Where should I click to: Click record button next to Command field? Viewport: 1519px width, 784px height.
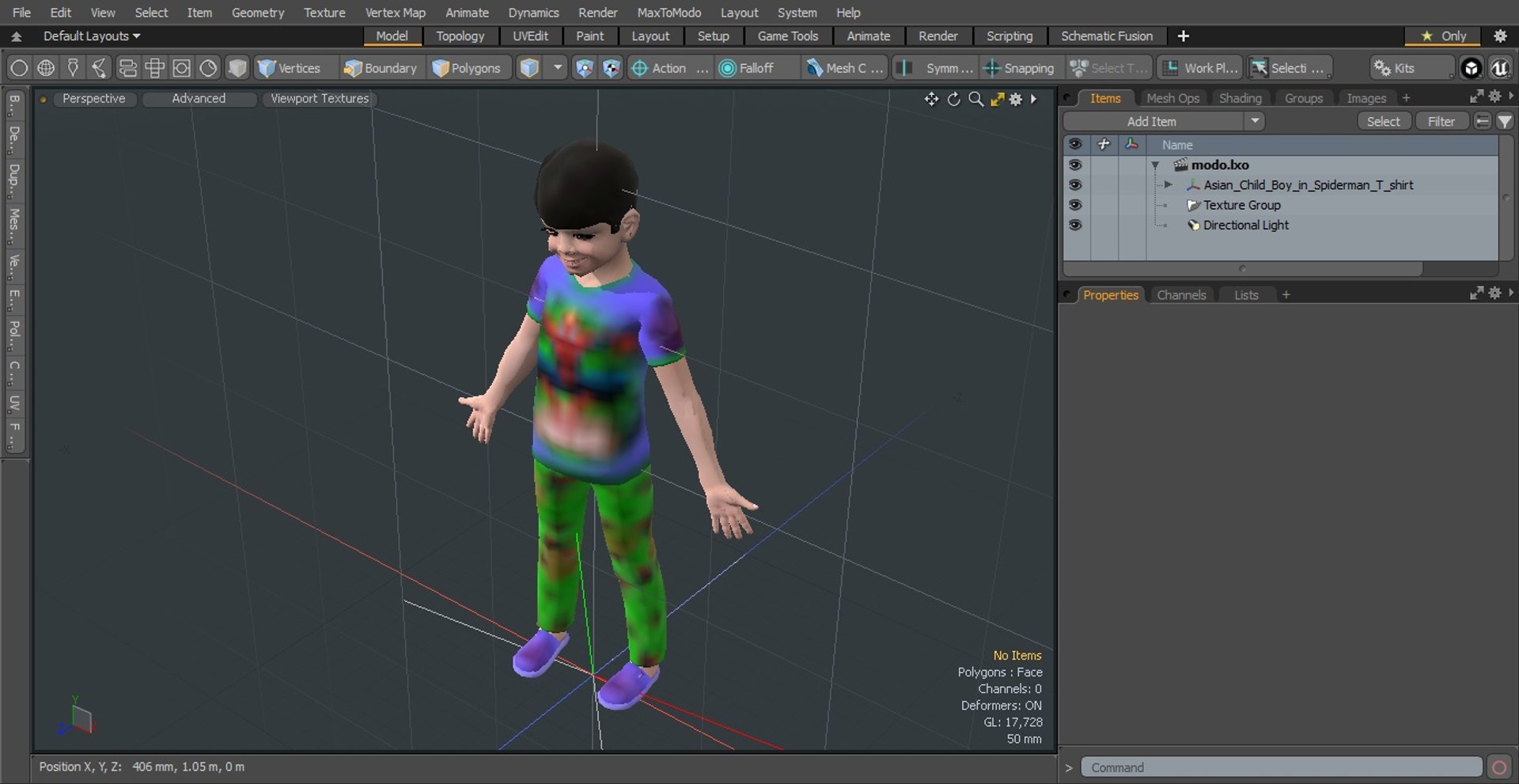[1498, 767]
